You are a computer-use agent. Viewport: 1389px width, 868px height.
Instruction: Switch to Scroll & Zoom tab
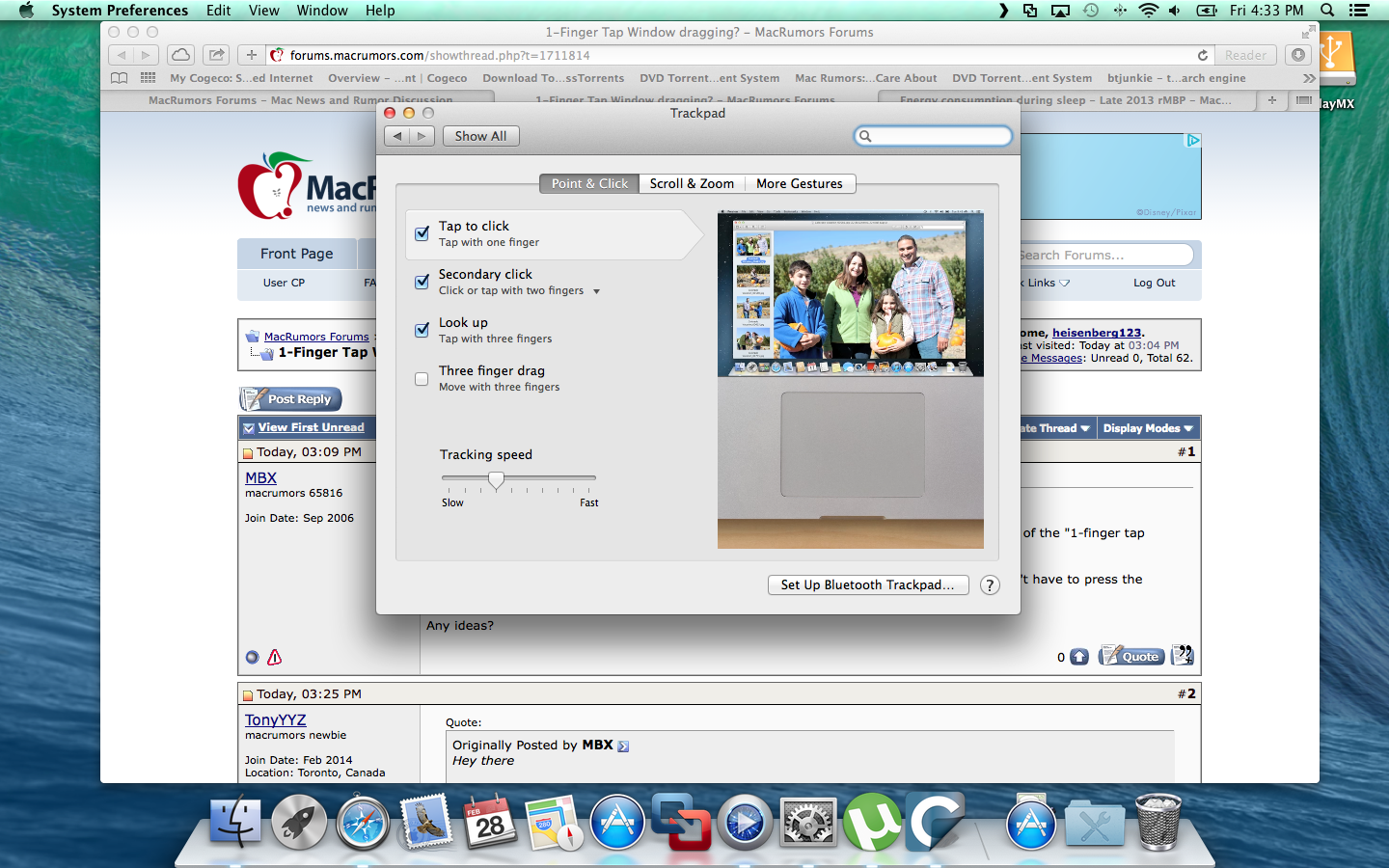(692, 183)
